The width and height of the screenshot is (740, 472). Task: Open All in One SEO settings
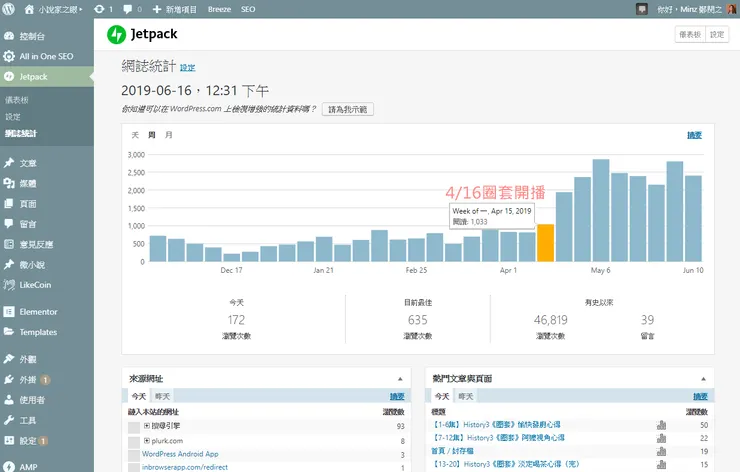pyautogui.click(x=46, y=57)
